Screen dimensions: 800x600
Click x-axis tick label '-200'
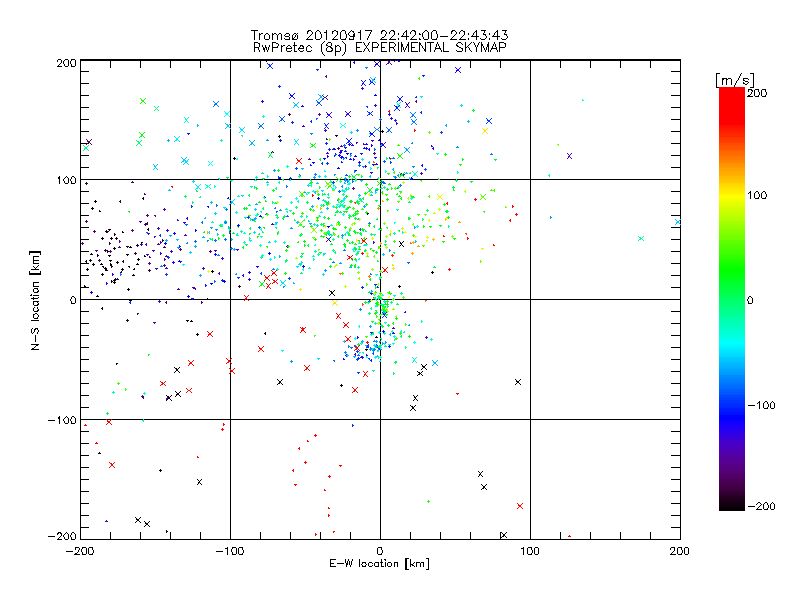click(80, 551)
